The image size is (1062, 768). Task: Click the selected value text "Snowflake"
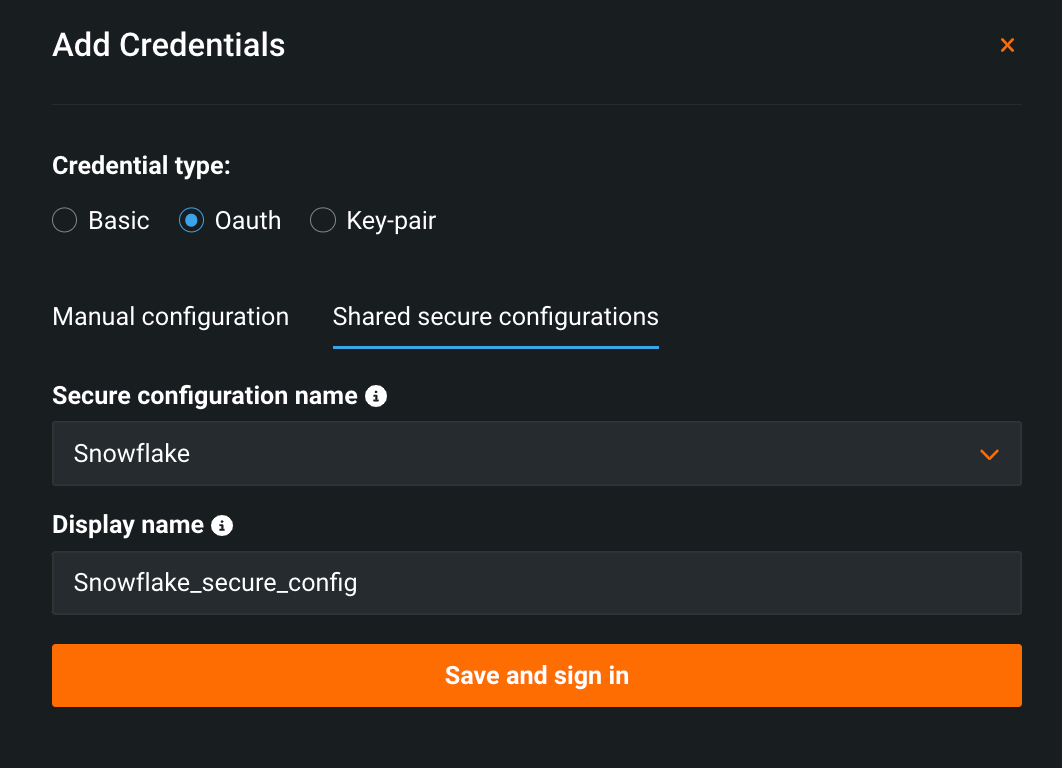[132, 454]
